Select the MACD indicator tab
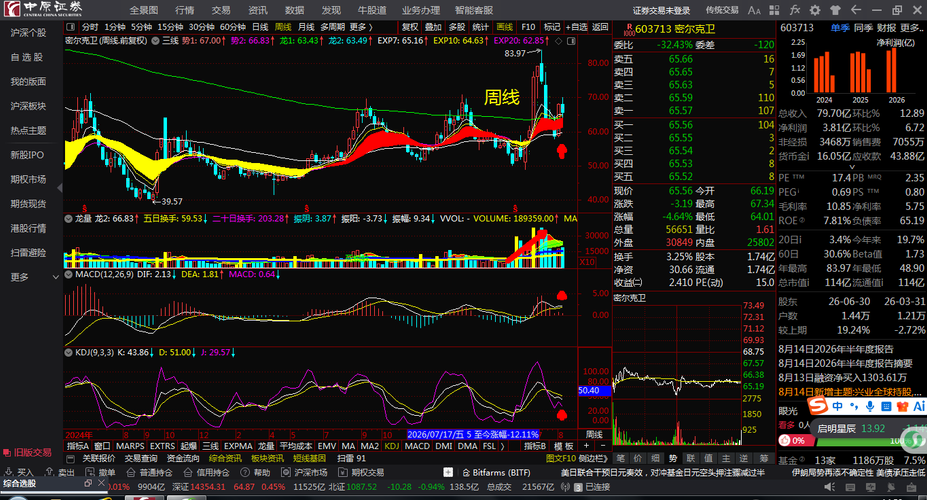Image resolution: width=927 pixels, height=500 pixels. pyautogui.click(x=417, y=446)
